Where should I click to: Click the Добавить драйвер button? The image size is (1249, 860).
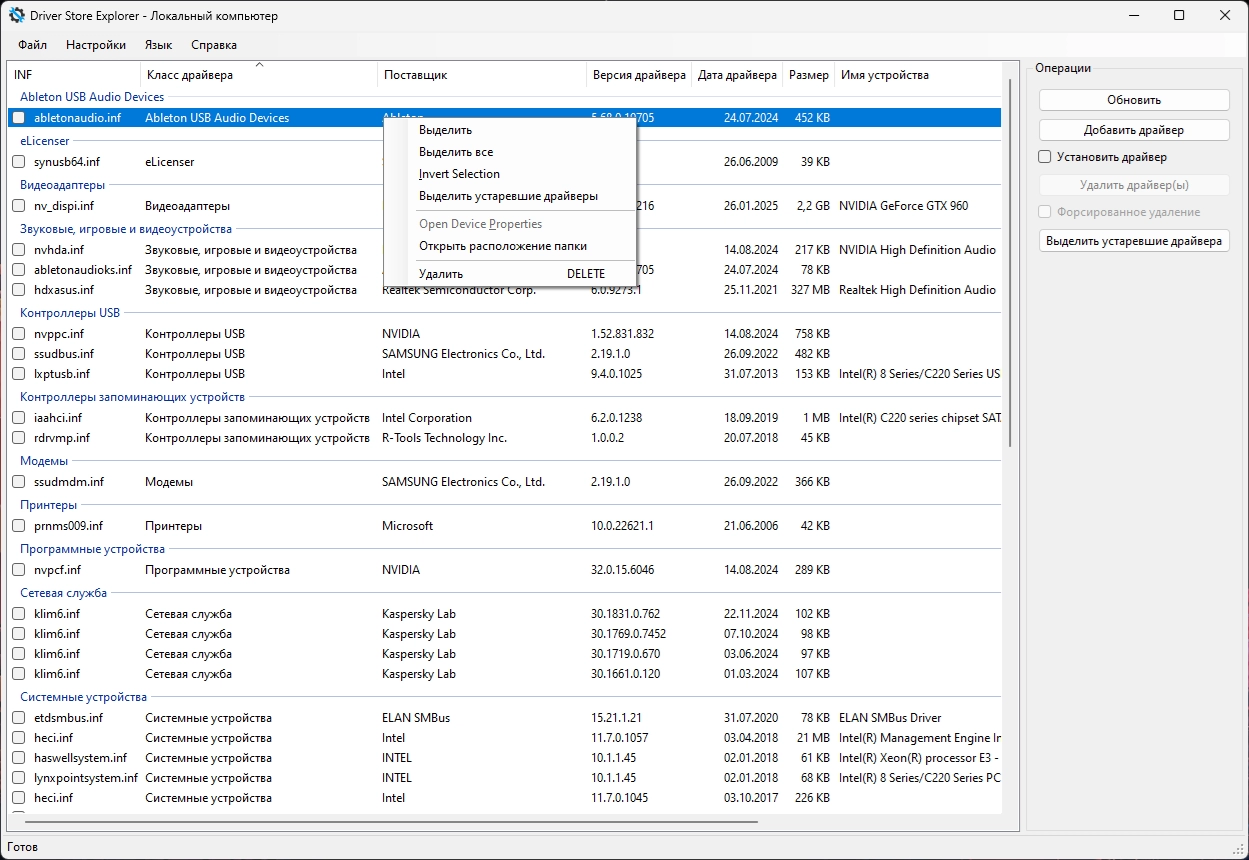click(1133, 130)
